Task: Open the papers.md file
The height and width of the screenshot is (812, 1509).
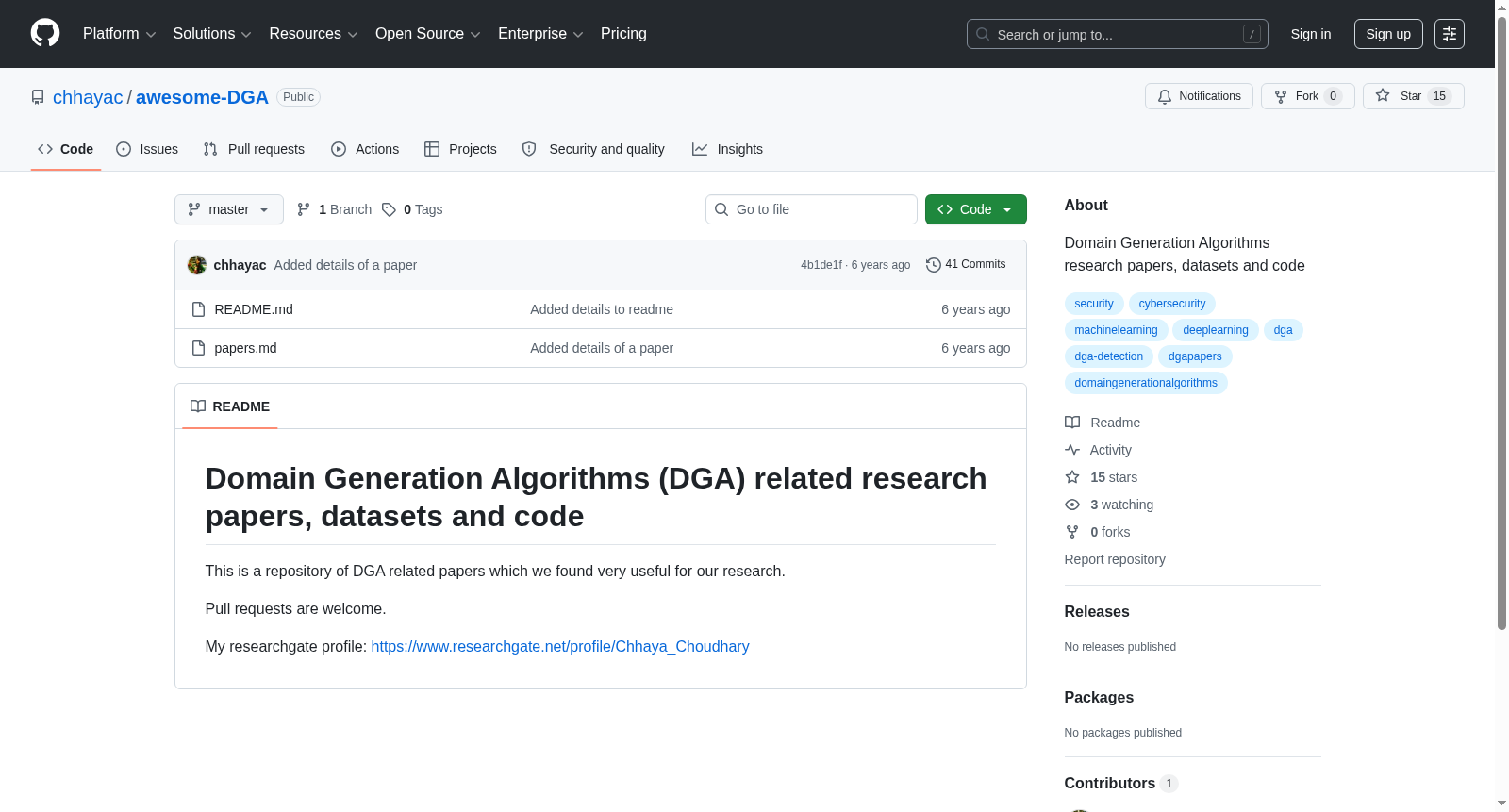Action: tap(245, 348)
